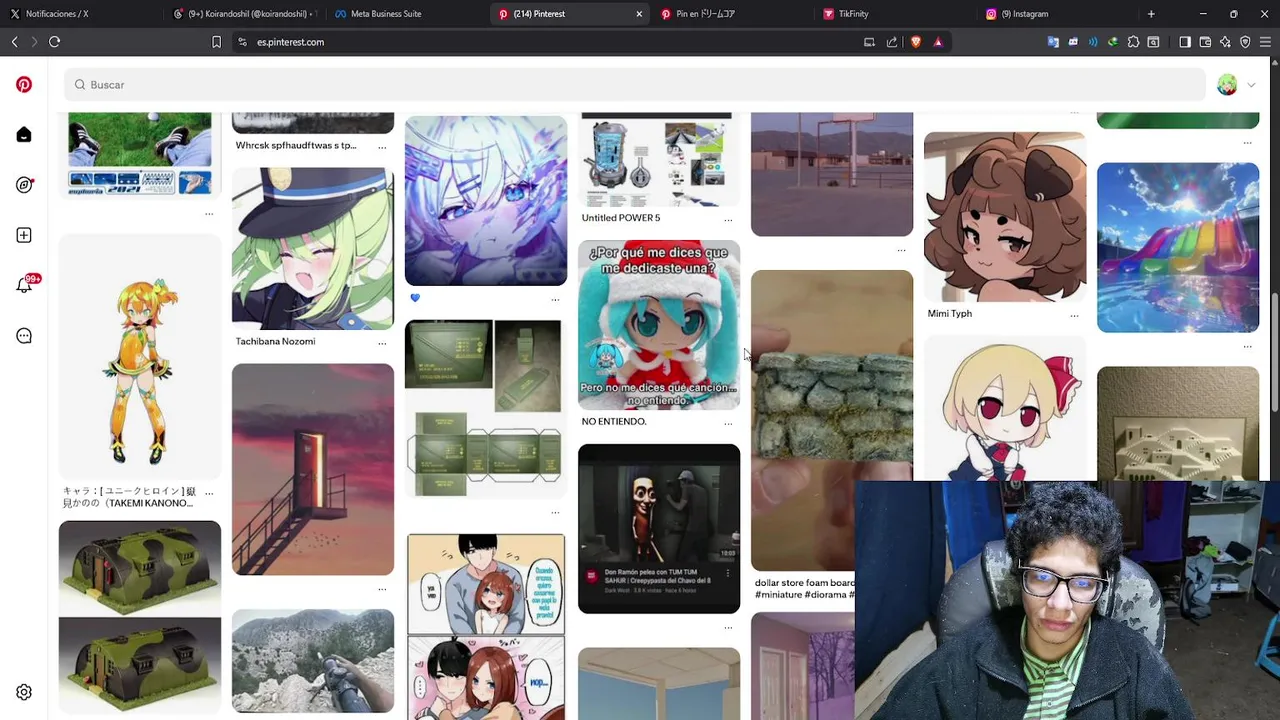The image size is (1280, 720).
Task: Open the extensions puzzle icon
Action: coord(1133,42)
